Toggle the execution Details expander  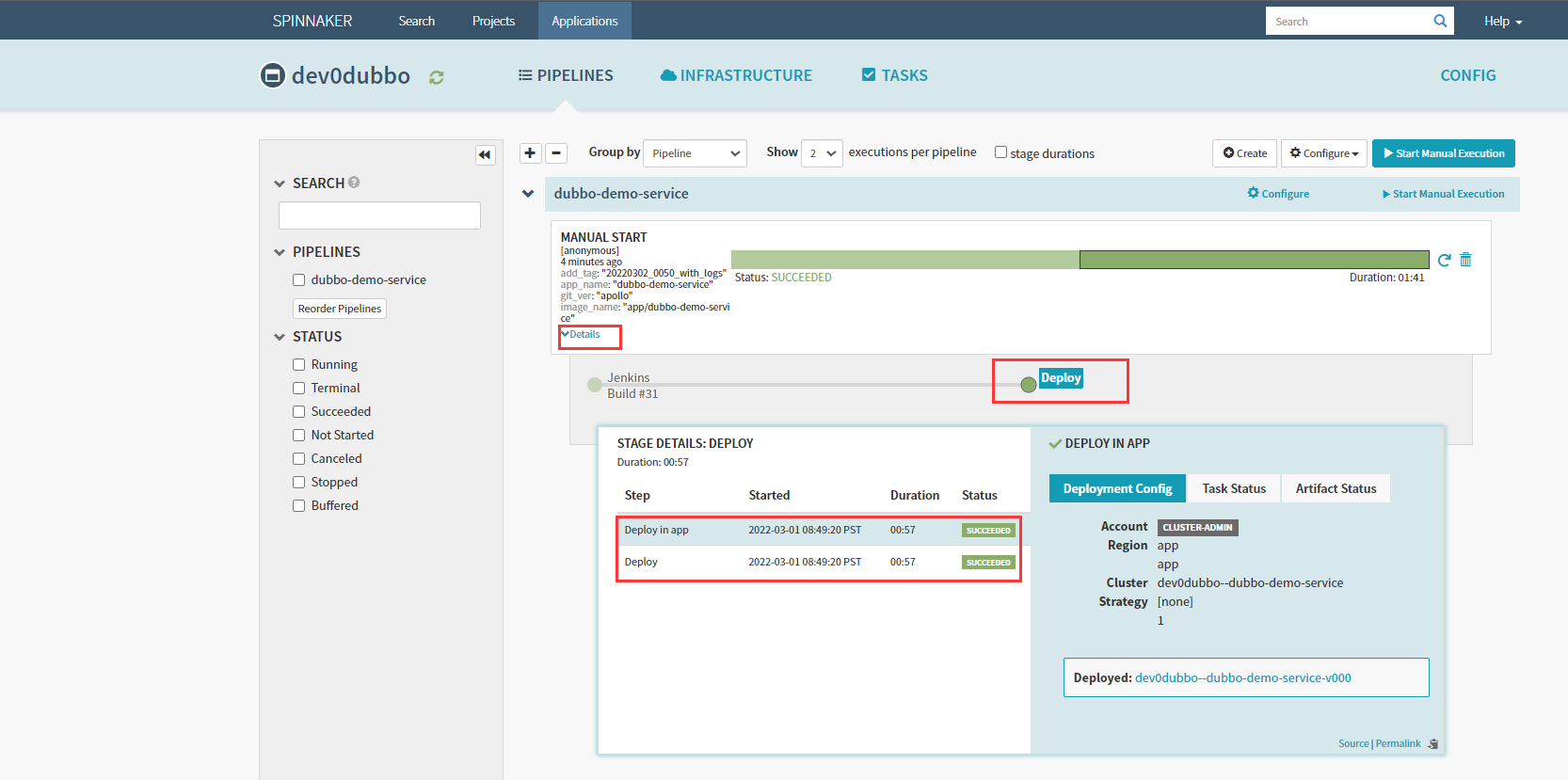coord(581,334)
